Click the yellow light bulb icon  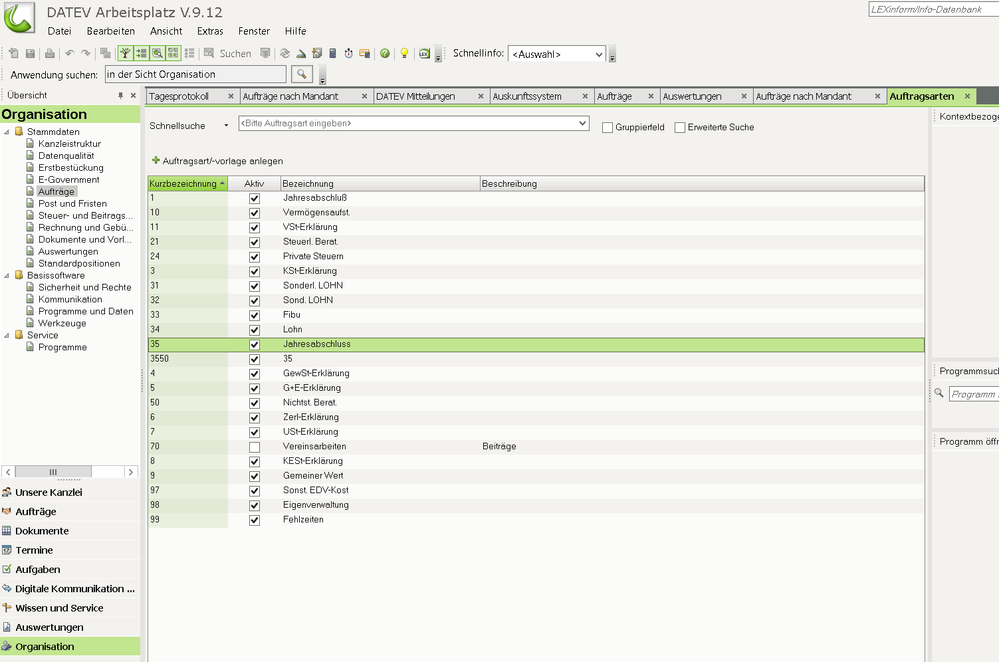[x=404, y=54]
